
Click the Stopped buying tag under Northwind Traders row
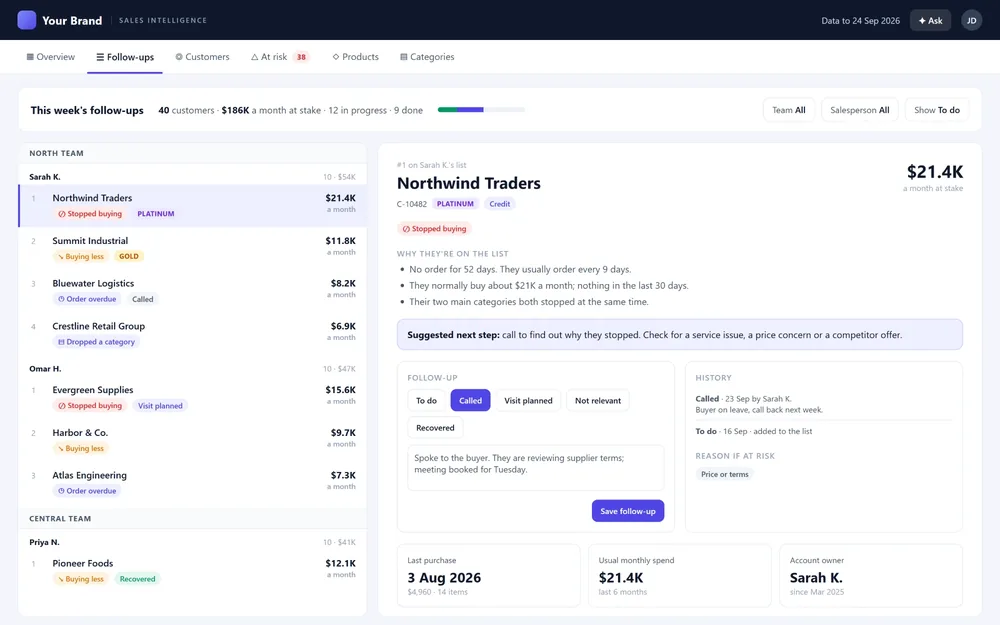tap(89, 214)
